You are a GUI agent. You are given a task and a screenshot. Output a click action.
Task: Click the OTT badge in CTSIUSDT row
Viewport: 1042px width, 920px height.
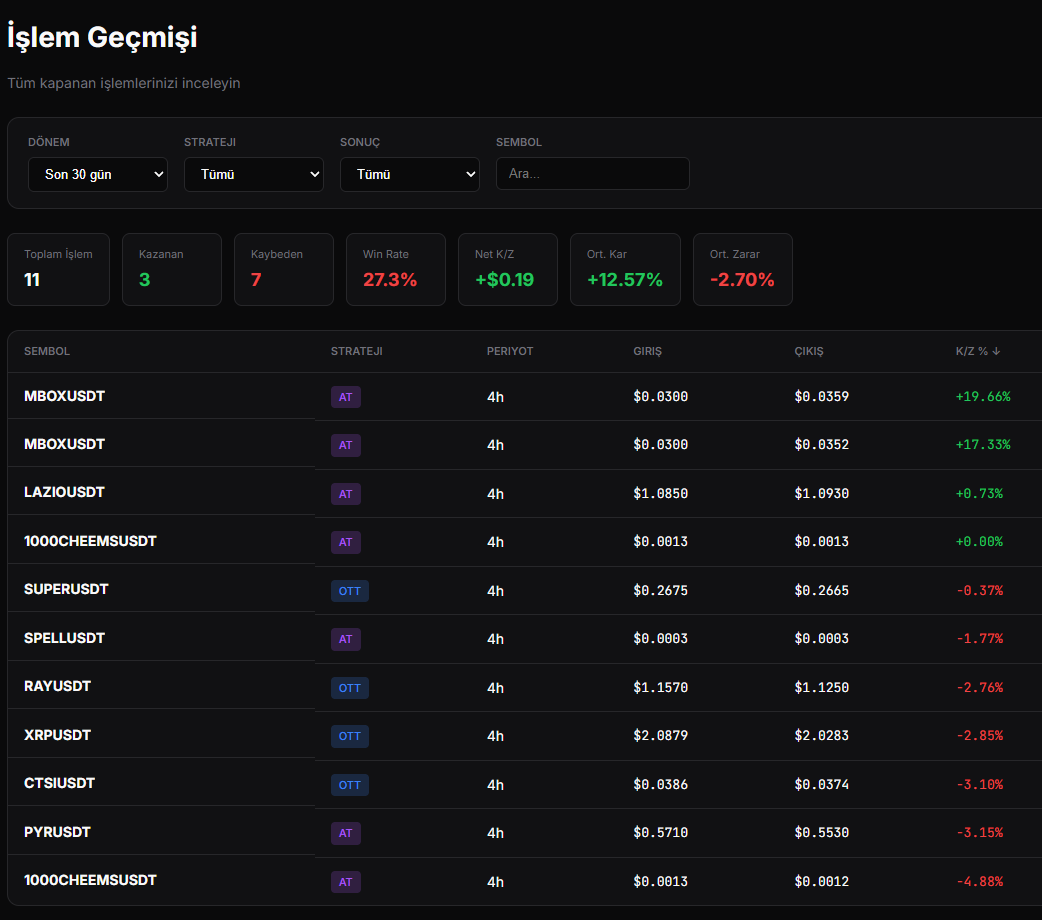(350, 785)
